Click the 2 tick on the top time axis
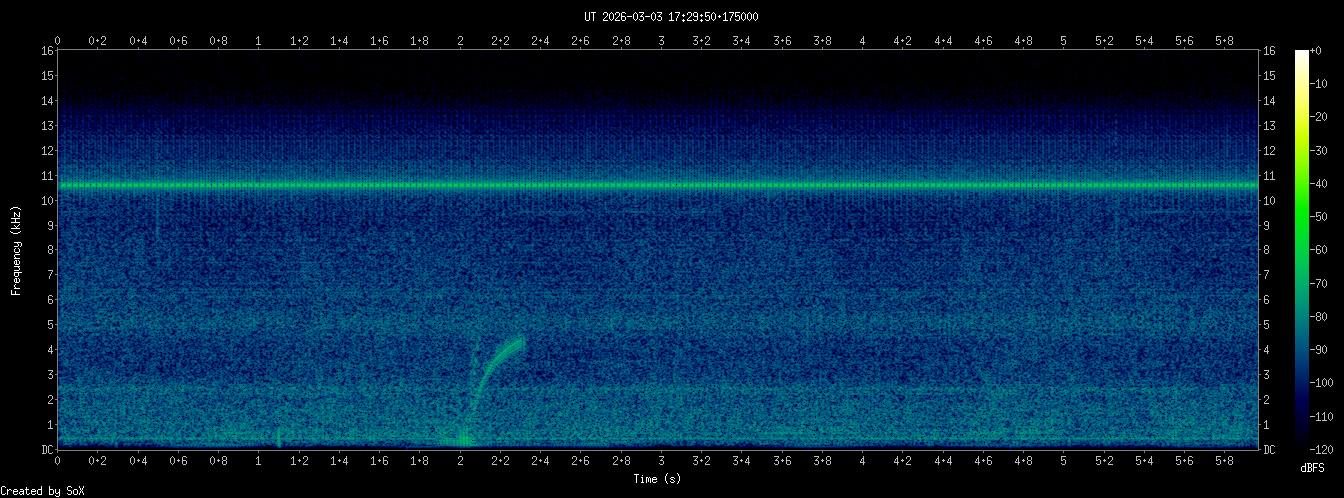This screenshot has width=1344, height=498. [x=460, y=41]
